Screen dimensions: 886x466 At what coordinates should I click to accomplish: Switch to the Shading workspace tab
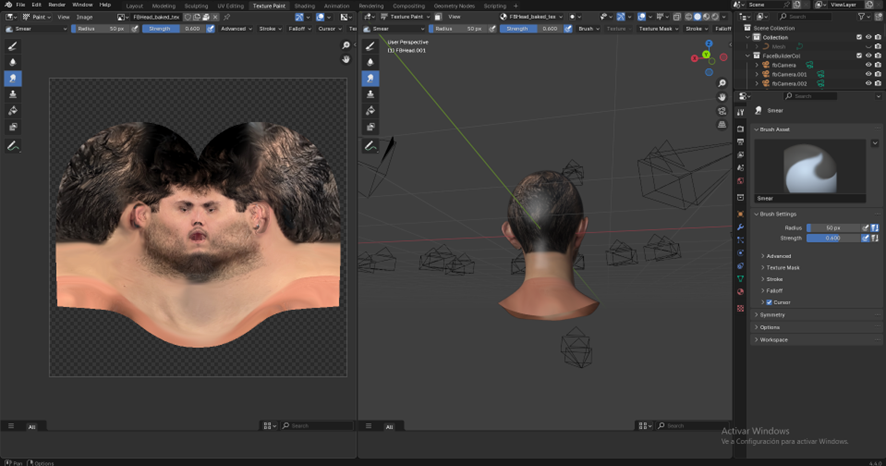(x=304, y=5)
